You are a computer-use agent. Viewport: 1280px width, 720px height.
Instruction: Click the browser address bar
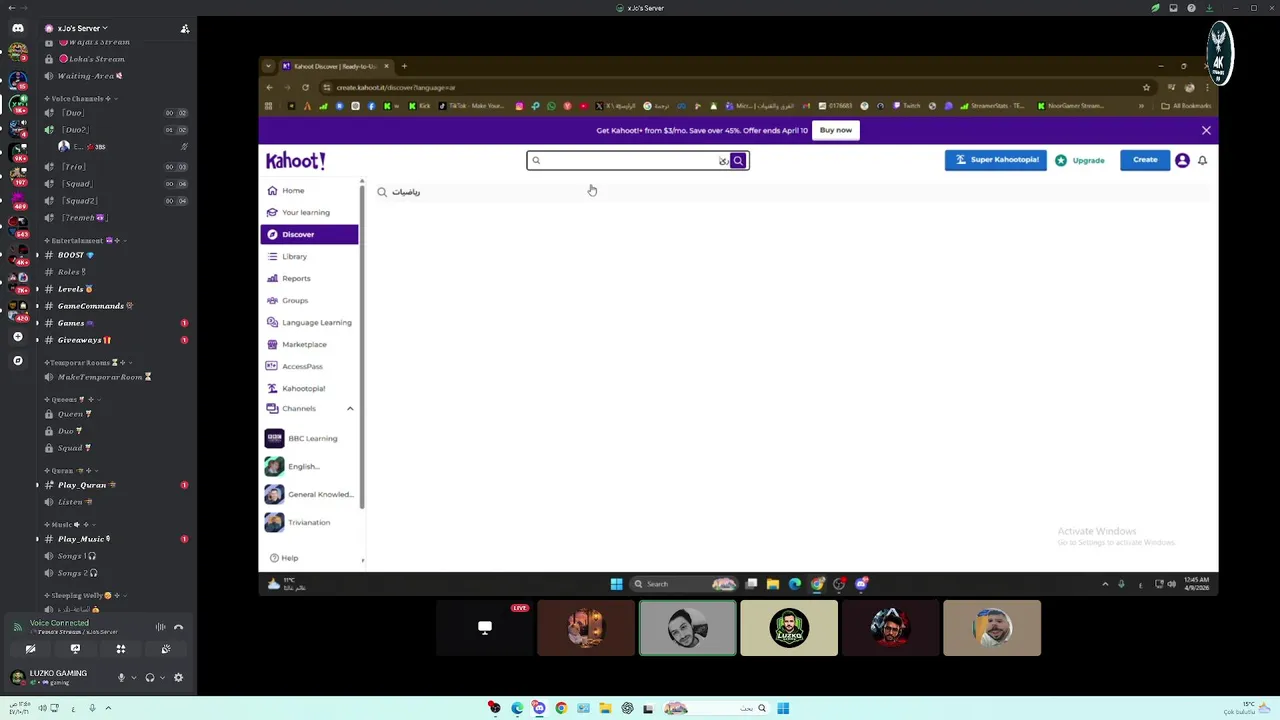click(735, 87)
